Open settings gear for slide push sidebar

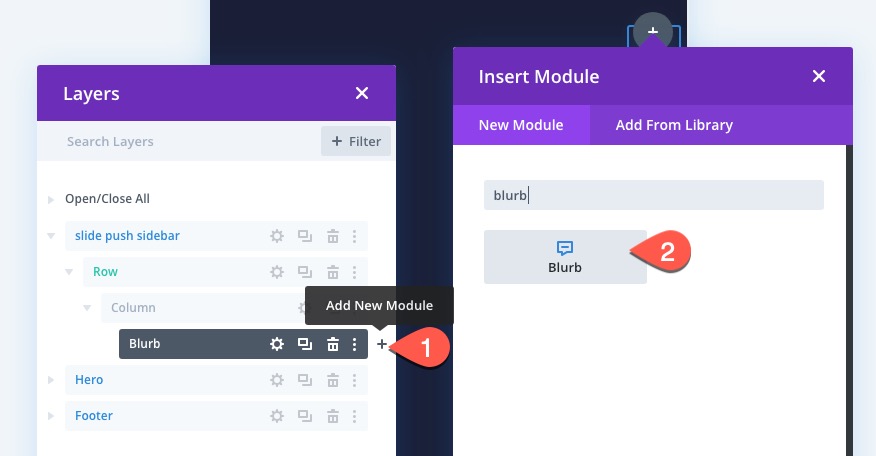click(x=277, y=236)
